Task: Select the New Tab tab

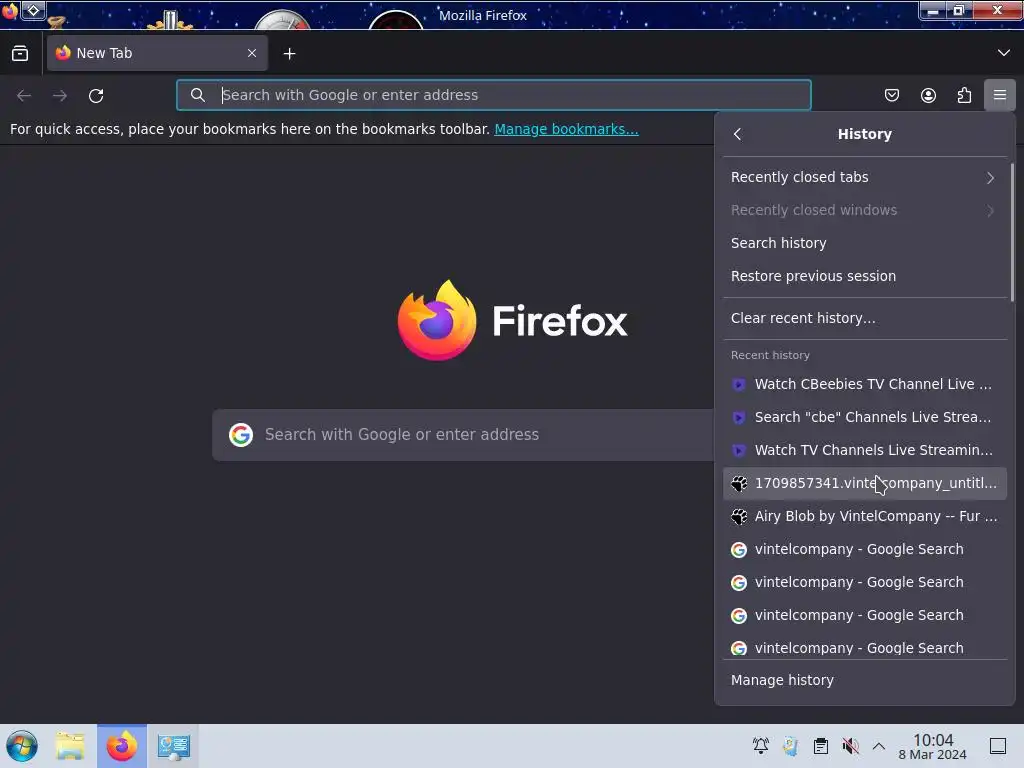Action: [157, 53]
